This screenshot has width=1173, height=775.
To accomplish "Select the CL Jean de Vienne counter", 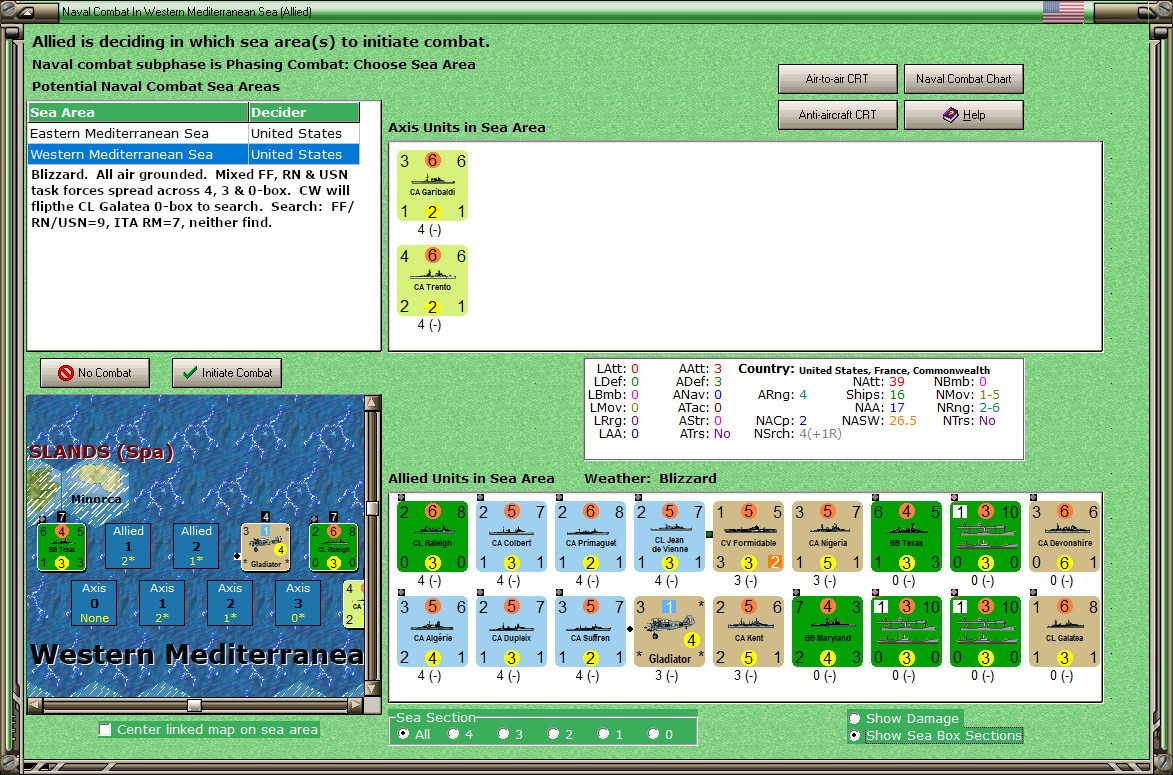I will [x=669, y=536].
